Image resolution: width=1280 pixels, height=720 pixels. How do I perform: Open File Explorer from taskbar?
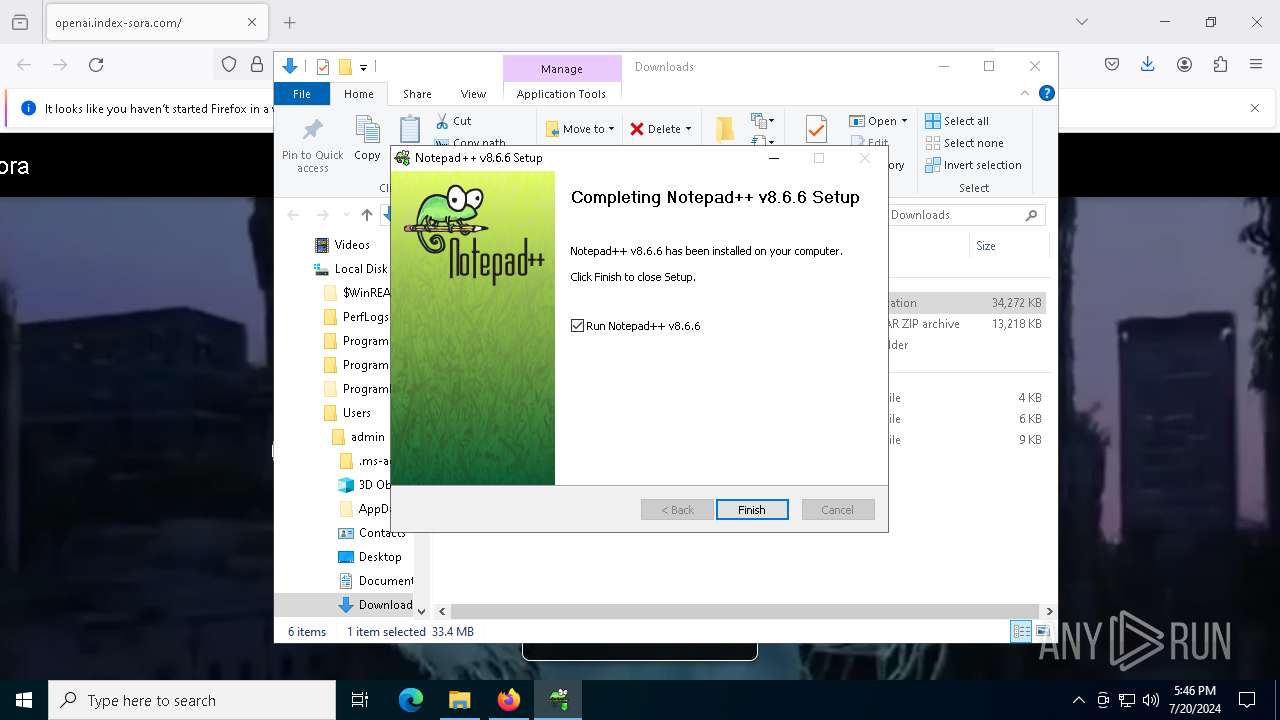(x=459, y=700)
